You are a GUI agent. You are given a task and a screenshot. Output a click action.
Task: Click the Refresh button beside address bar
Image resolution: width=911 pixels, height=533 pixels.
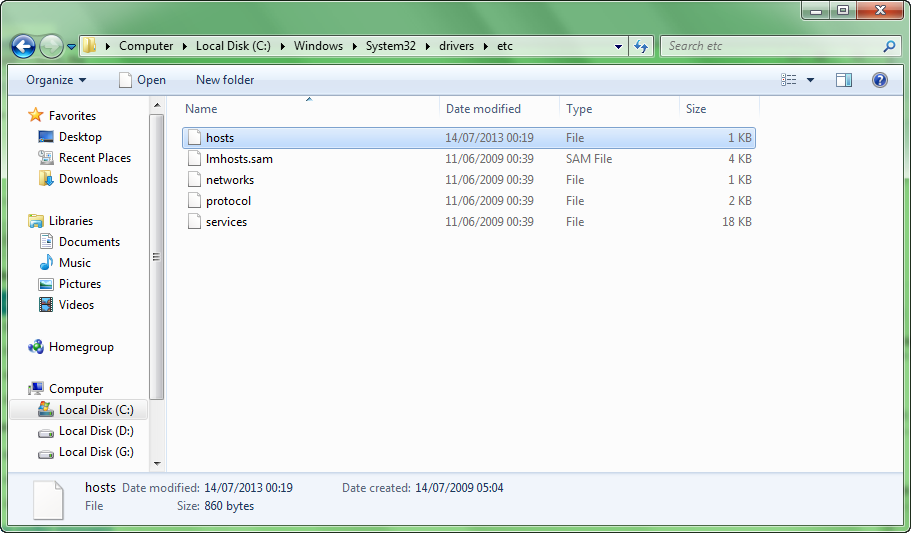pos(642,46)
